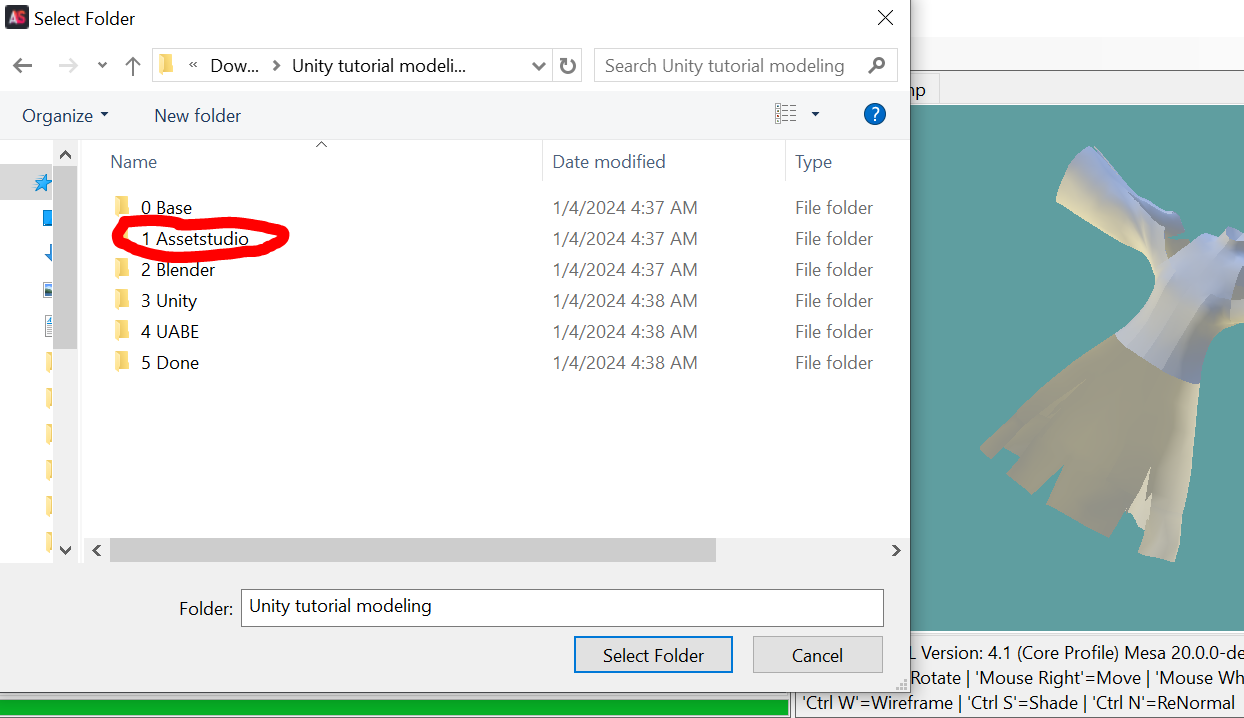Viewport: 1244px width, 718px height.
Task: Click Quick access star in navigation pane
Action: 42,183
